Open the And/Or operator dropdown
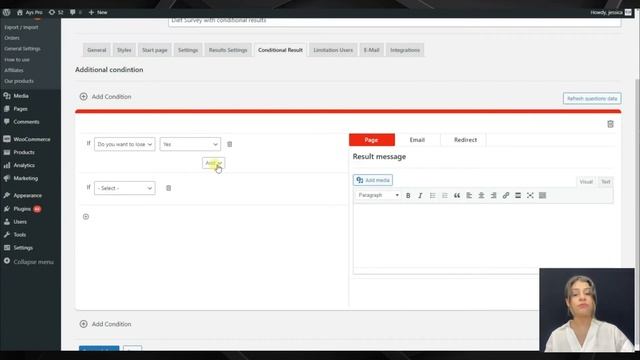 click(213, 163)
